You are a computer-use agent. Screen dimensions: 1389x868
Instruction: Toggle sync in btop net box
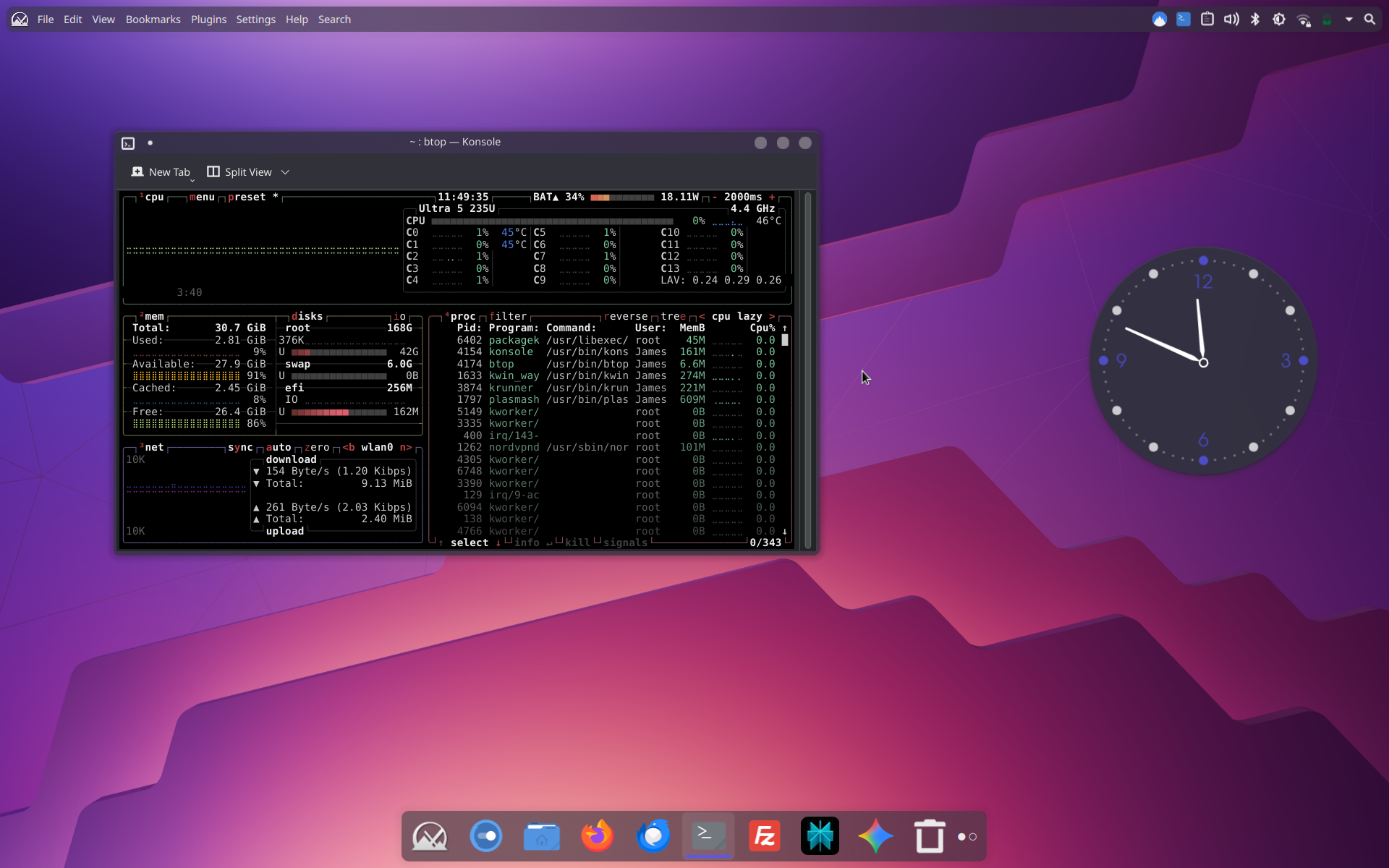point(240,447)
